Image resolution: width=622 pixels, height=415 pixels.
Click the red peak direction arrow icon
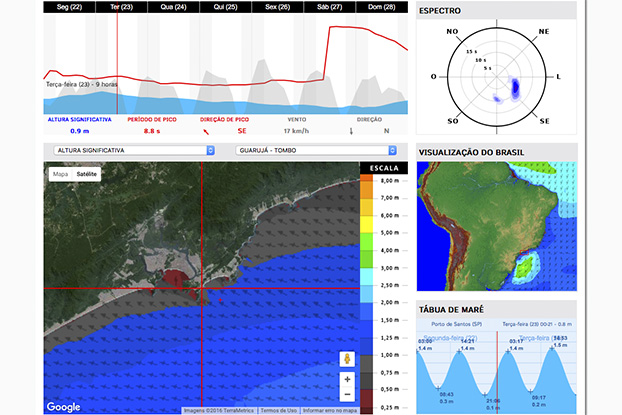click(206, 132)
